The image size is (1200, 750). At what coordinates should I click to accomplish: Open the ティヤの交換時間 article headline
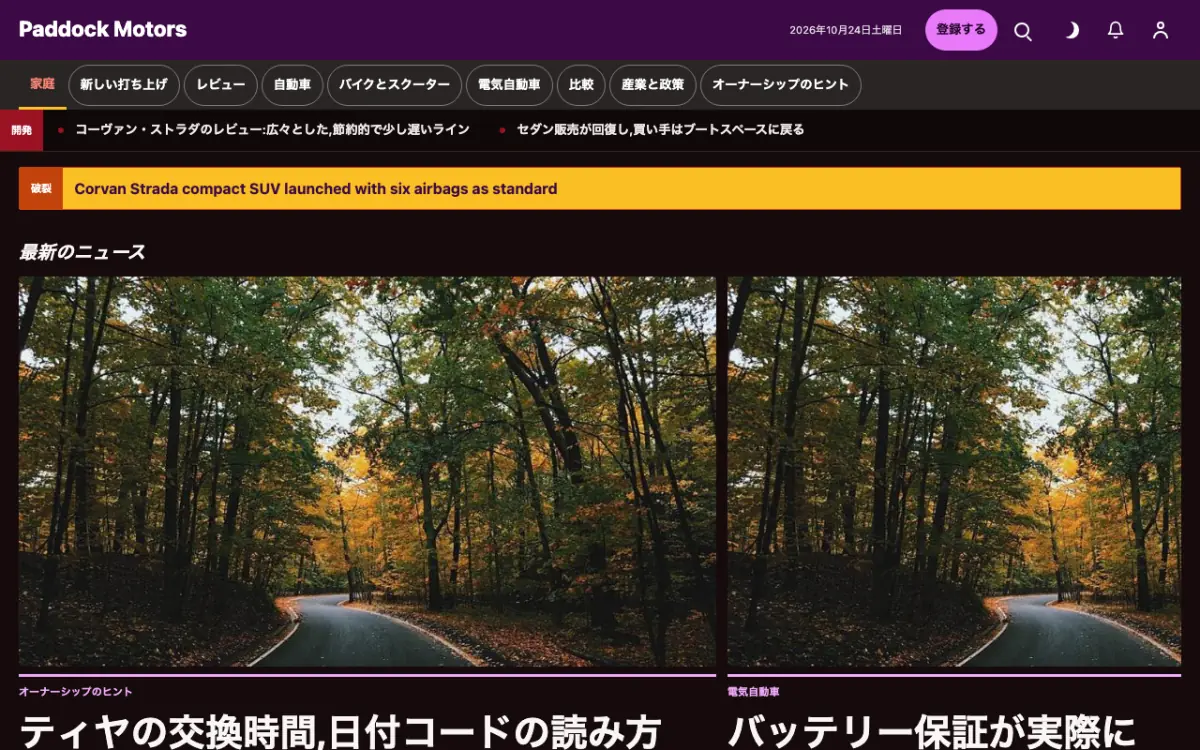tap(340, 731)
